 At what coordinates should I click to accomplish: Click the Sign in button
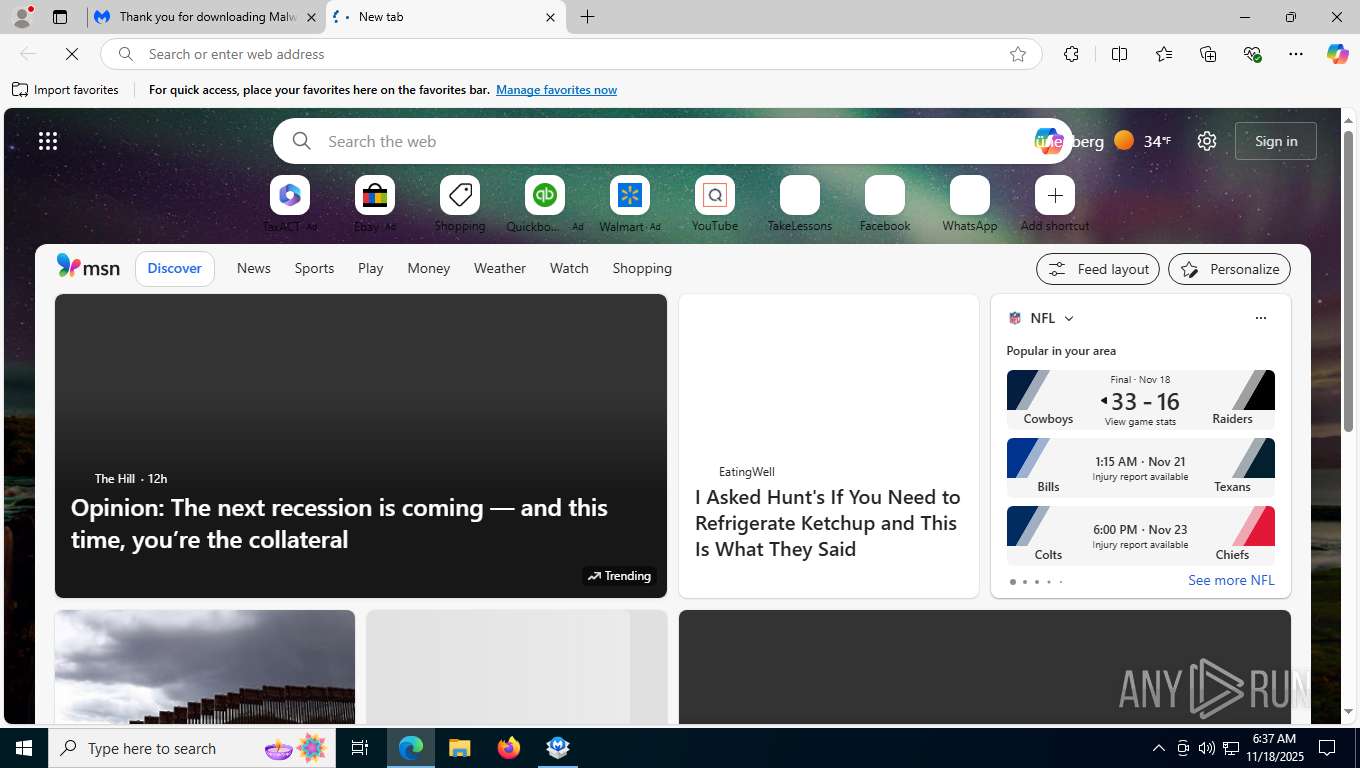(x=1276, y=141)
